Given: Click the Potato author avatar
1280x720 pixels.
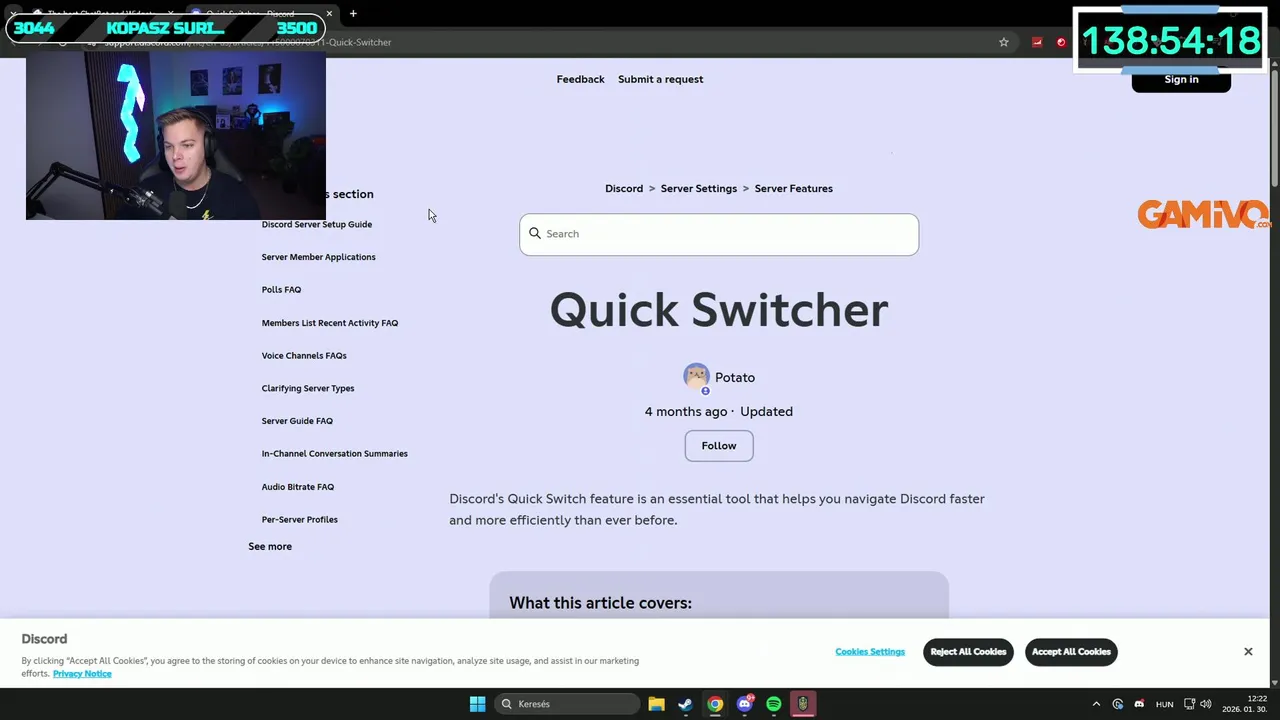Looking at the screenshot, I should pyautogui.click(x=696, y=376).
